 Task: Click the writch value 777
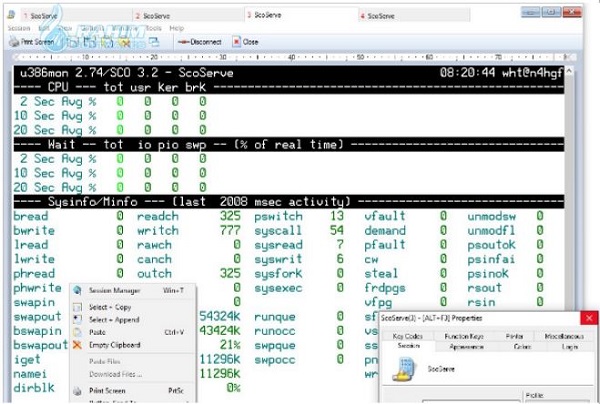tap(230, 231)
